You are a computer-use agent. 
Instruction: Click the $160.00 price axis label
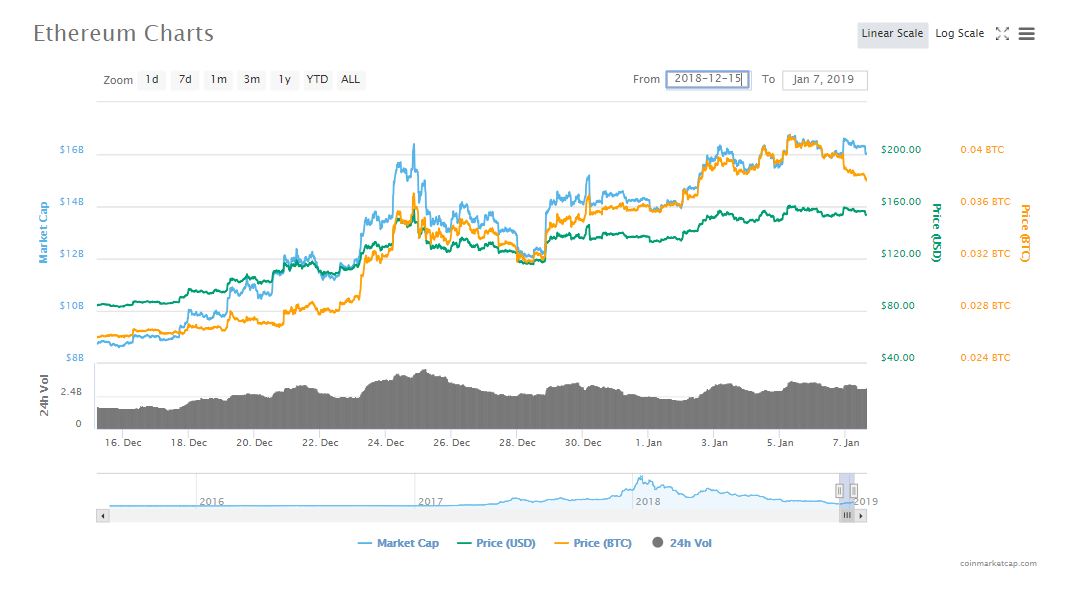pos(901,202)
